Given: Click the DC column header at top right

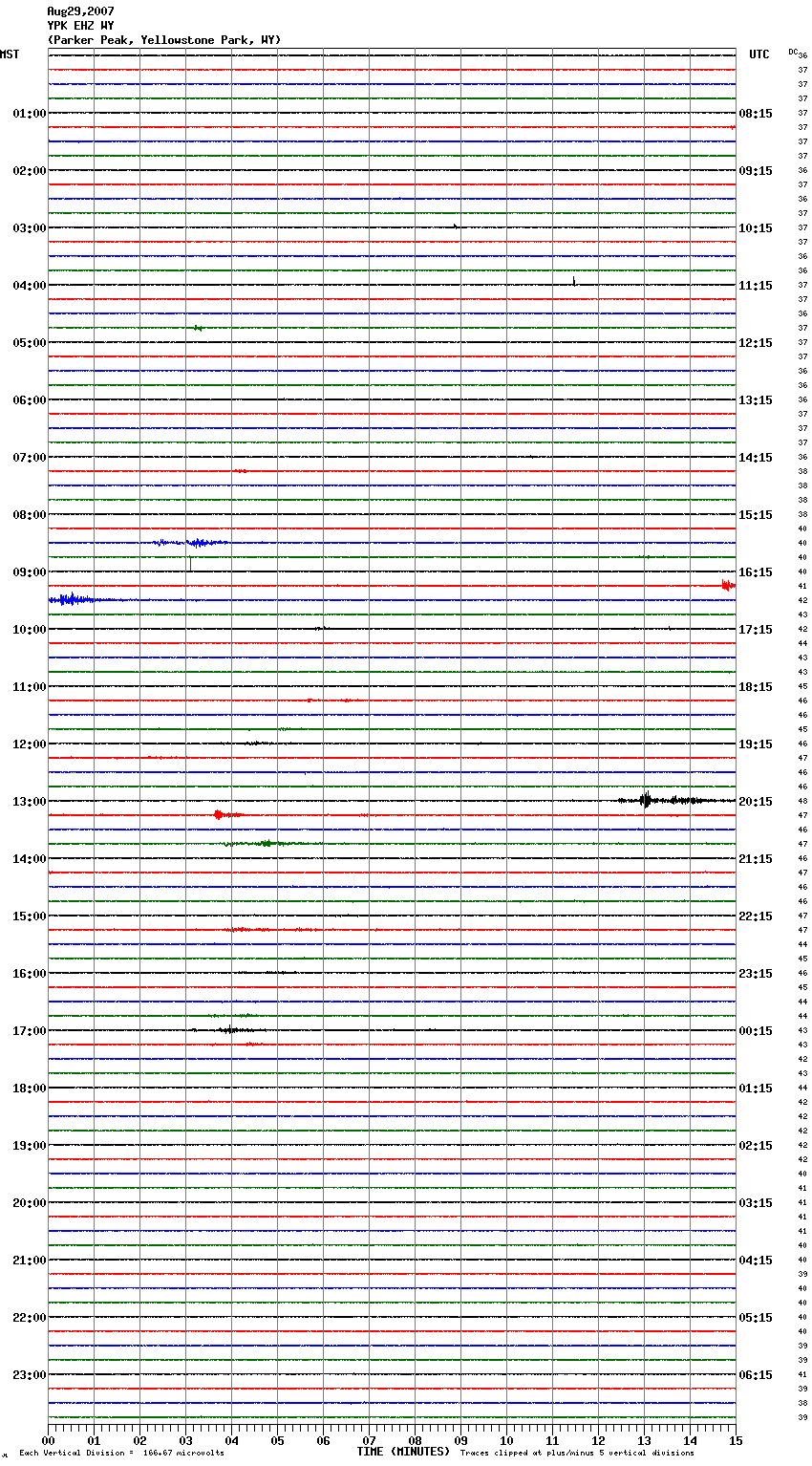Looking at the screenshot, I should [x=793, y=52].
